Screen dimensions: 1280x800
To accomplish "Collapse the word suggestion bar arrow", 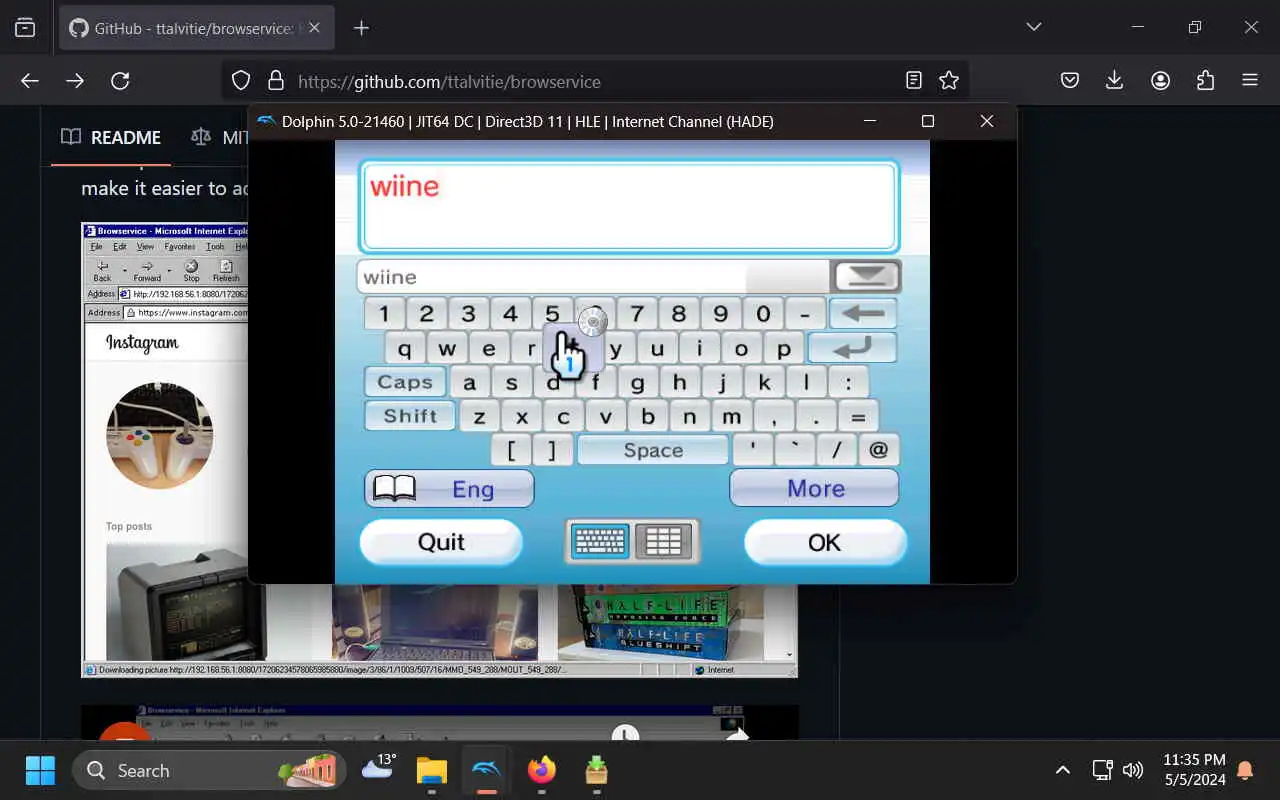I will tap(866, 276).
